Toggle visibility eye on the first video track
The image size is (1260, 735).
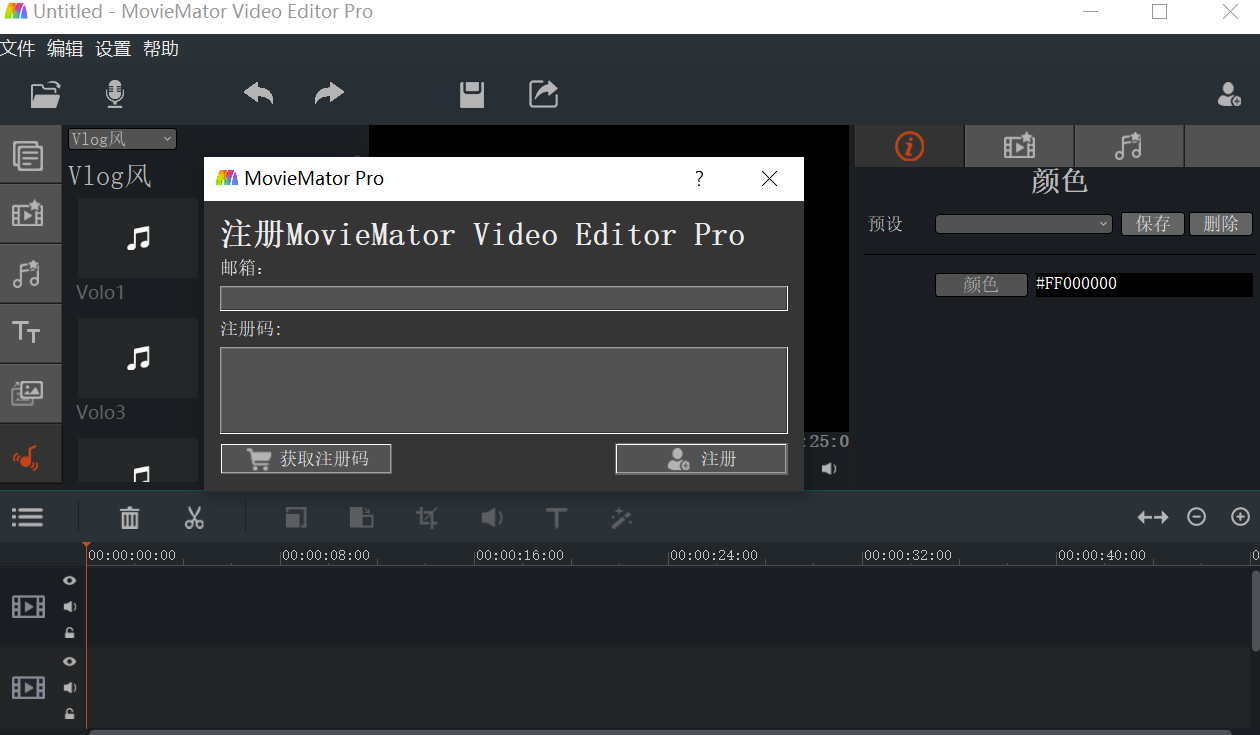pos(70,581)
